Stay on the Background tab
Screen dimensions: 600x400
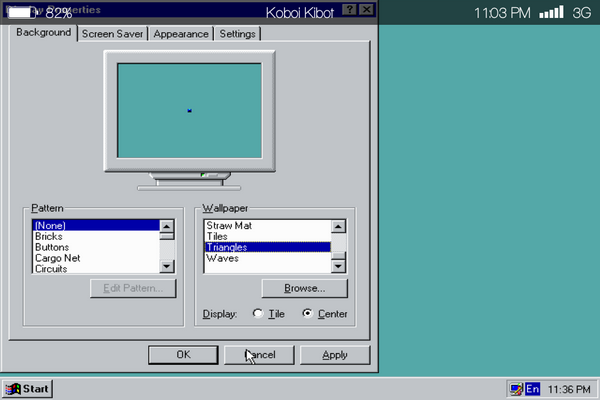(x=43, y=33)
